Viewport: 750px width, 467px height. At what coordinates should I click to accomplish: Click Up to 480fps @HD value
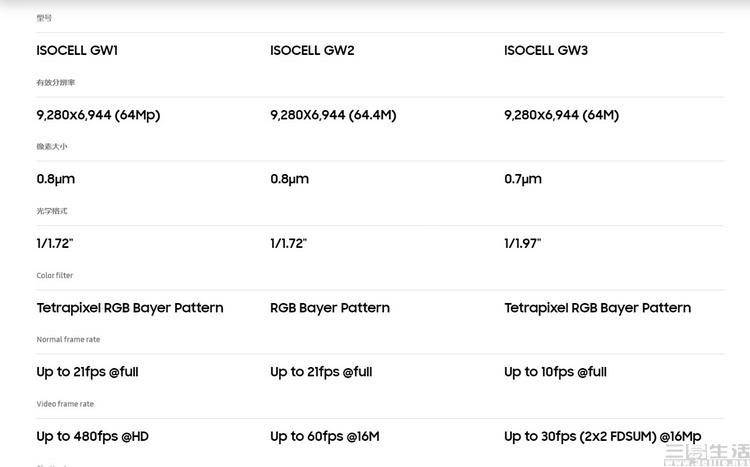coord(92,436)
